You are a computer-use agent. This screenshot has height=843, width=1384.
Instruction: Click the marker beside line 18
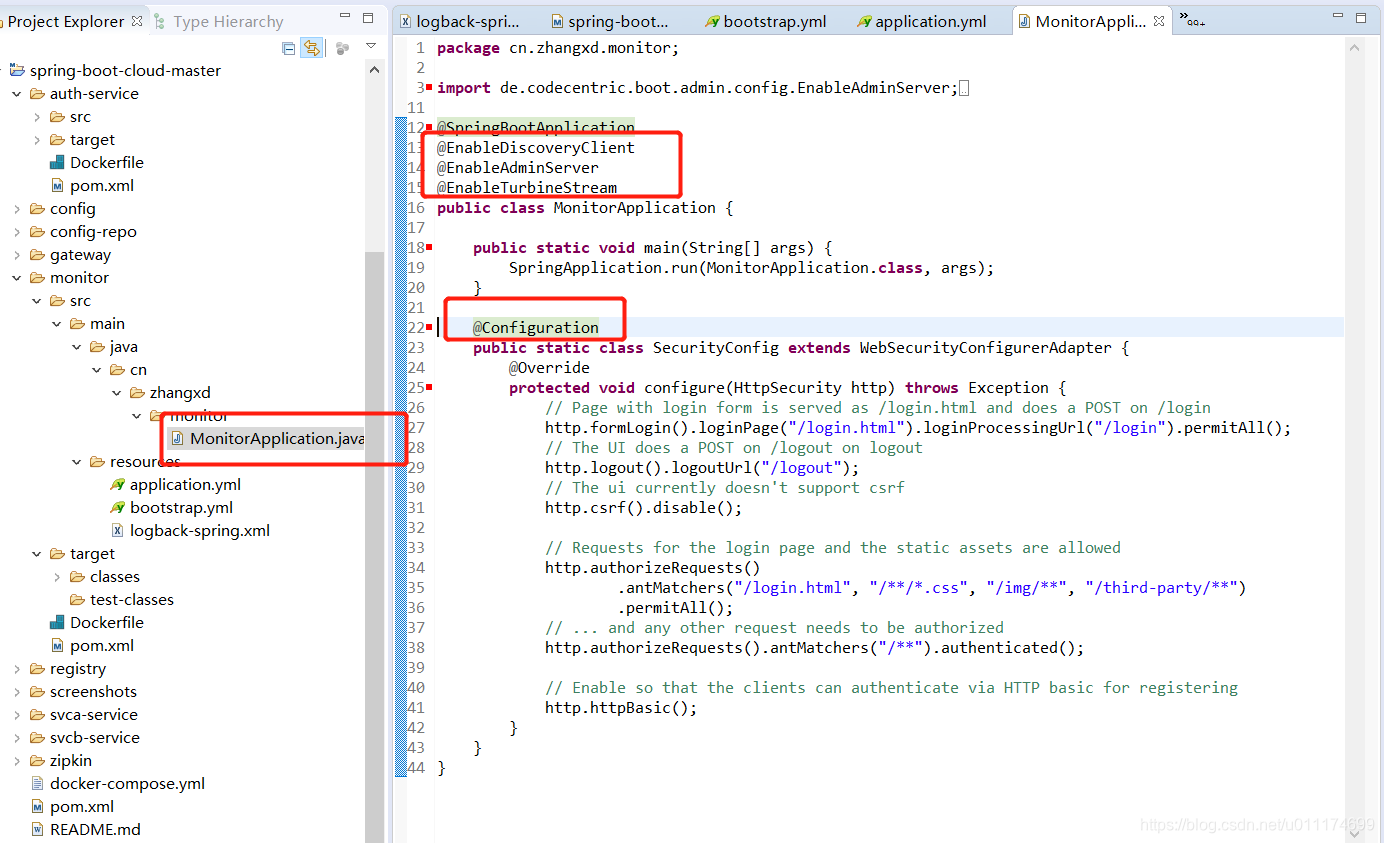(x=429, y=247)
